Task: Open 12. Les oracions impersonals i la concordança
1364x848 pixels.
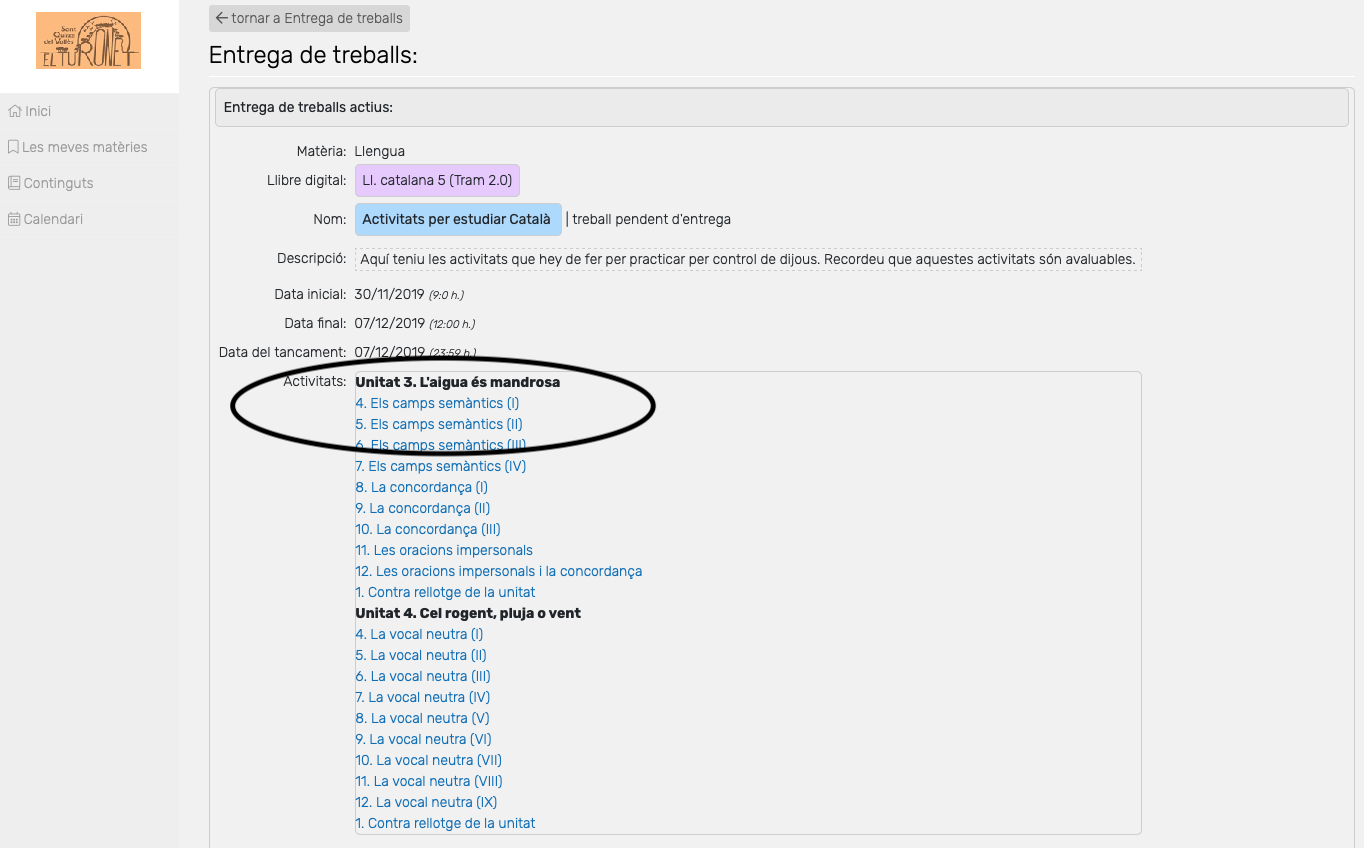Action: [x=498, y=571]
